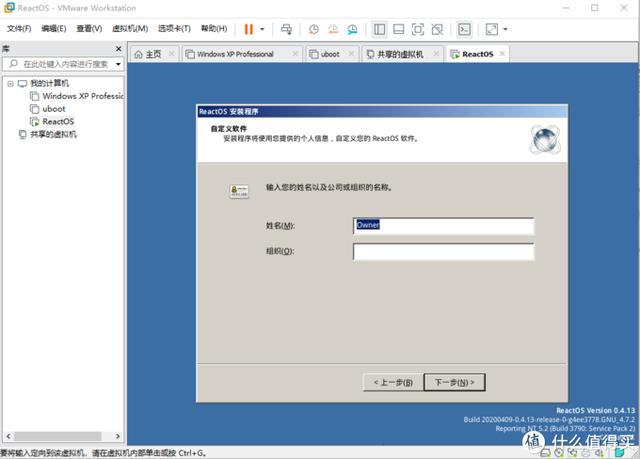Click the 自定义软件 heading text

click(x=229, y=129)
